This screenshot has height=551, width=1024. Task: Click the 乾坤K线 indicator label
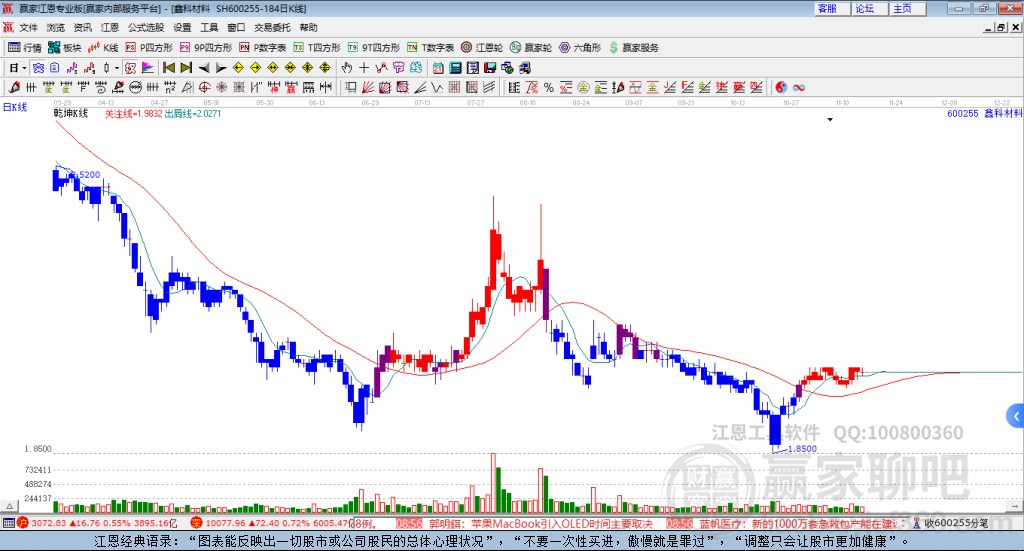click(71, 113)
